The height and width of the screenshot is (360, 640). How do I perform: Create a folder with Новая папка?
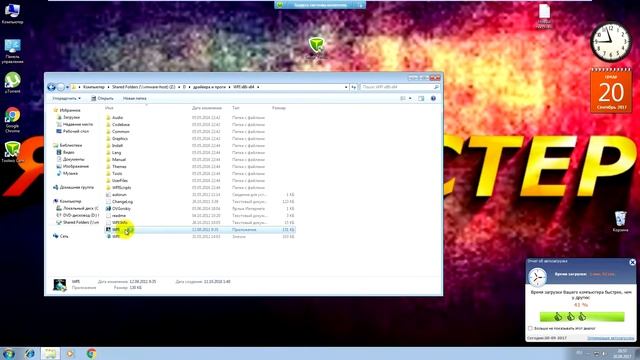pyautogui.click(x=134, y=98)
